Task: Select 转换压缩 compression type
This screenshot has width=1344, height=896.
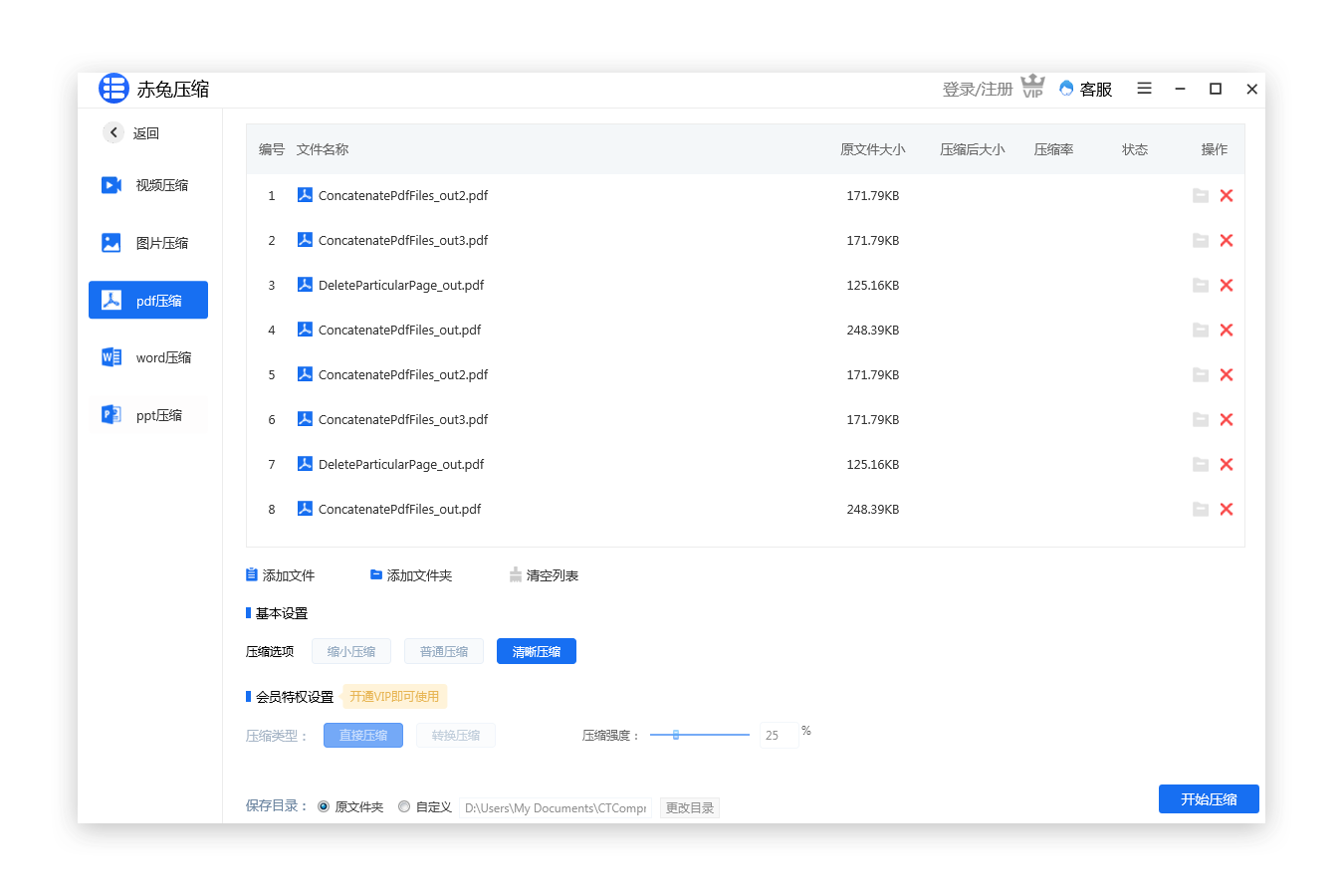Action: click(456, 735)
